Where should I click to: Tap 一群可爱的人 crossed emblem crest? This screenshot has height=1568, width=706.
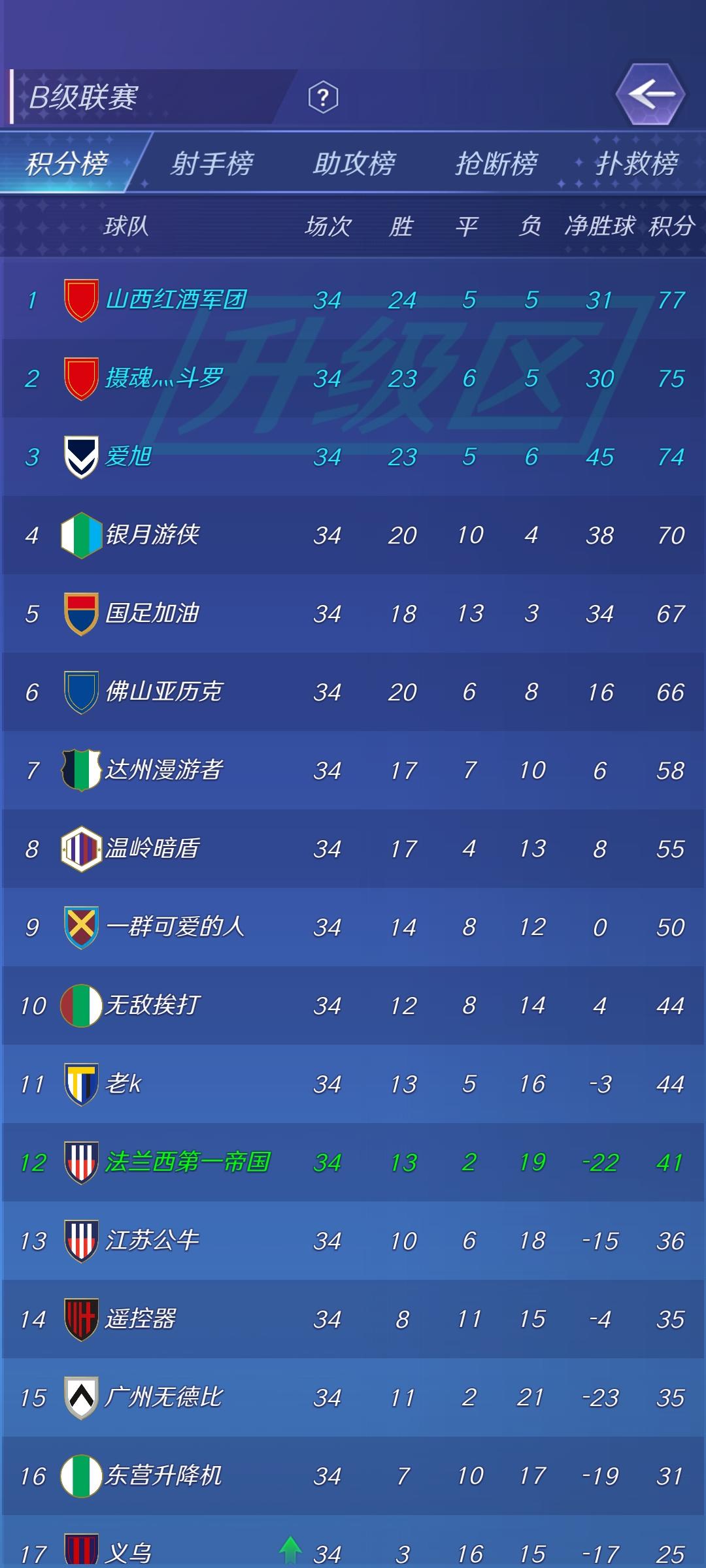81,927
